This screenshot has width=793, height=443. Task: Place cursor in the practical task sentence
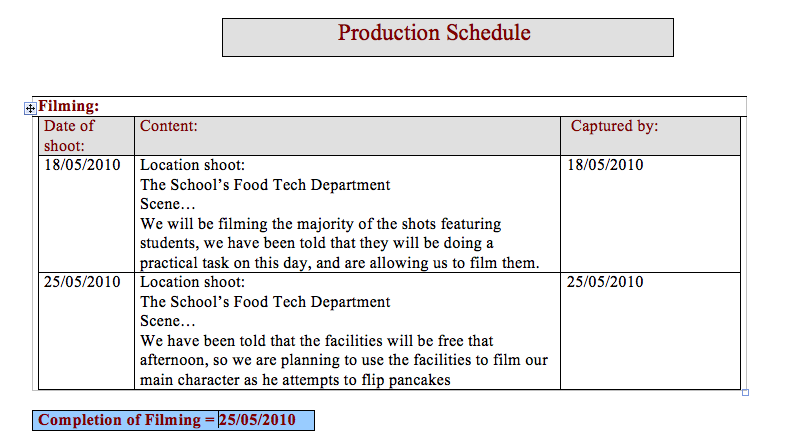point(339,263)
